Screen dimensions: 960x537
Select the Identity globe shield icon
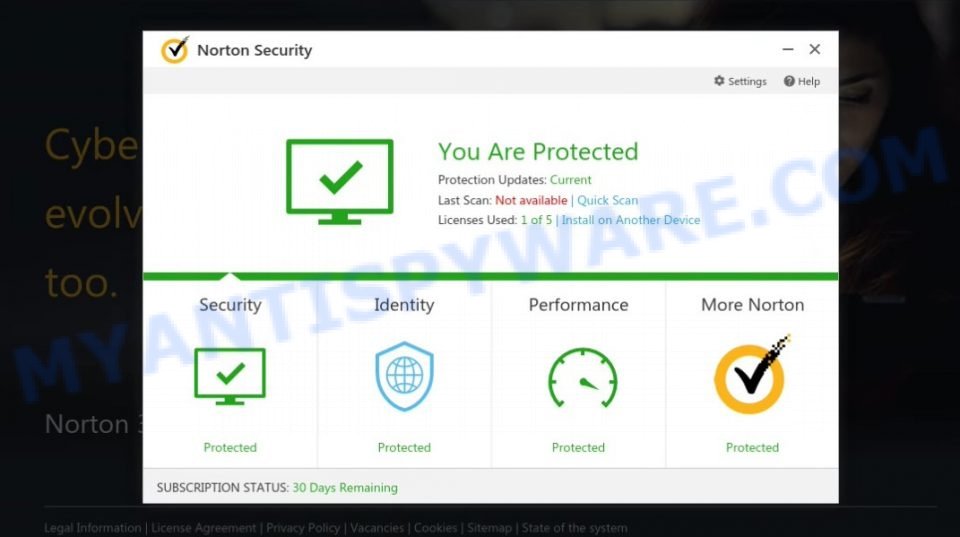point(404,377)
